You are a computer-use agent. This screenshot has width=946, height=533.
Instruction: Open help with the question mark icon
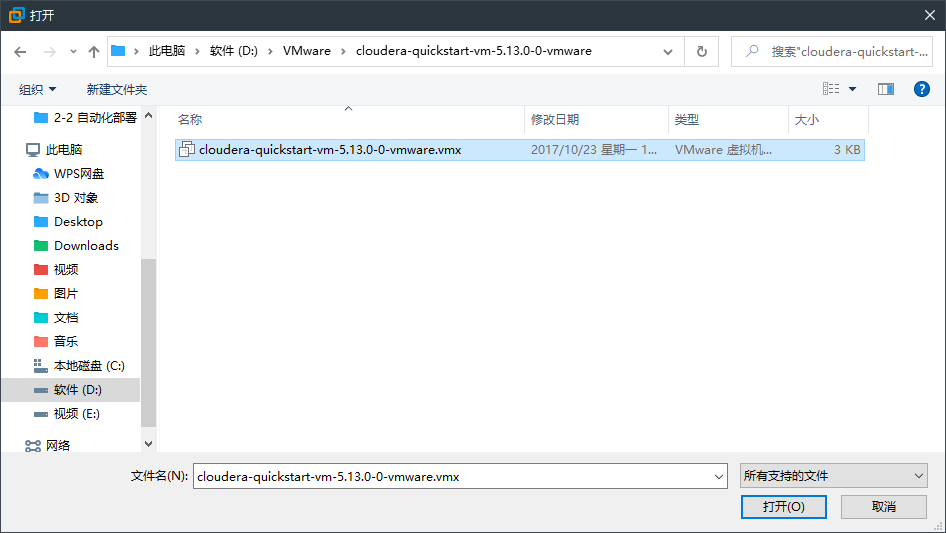921,89
